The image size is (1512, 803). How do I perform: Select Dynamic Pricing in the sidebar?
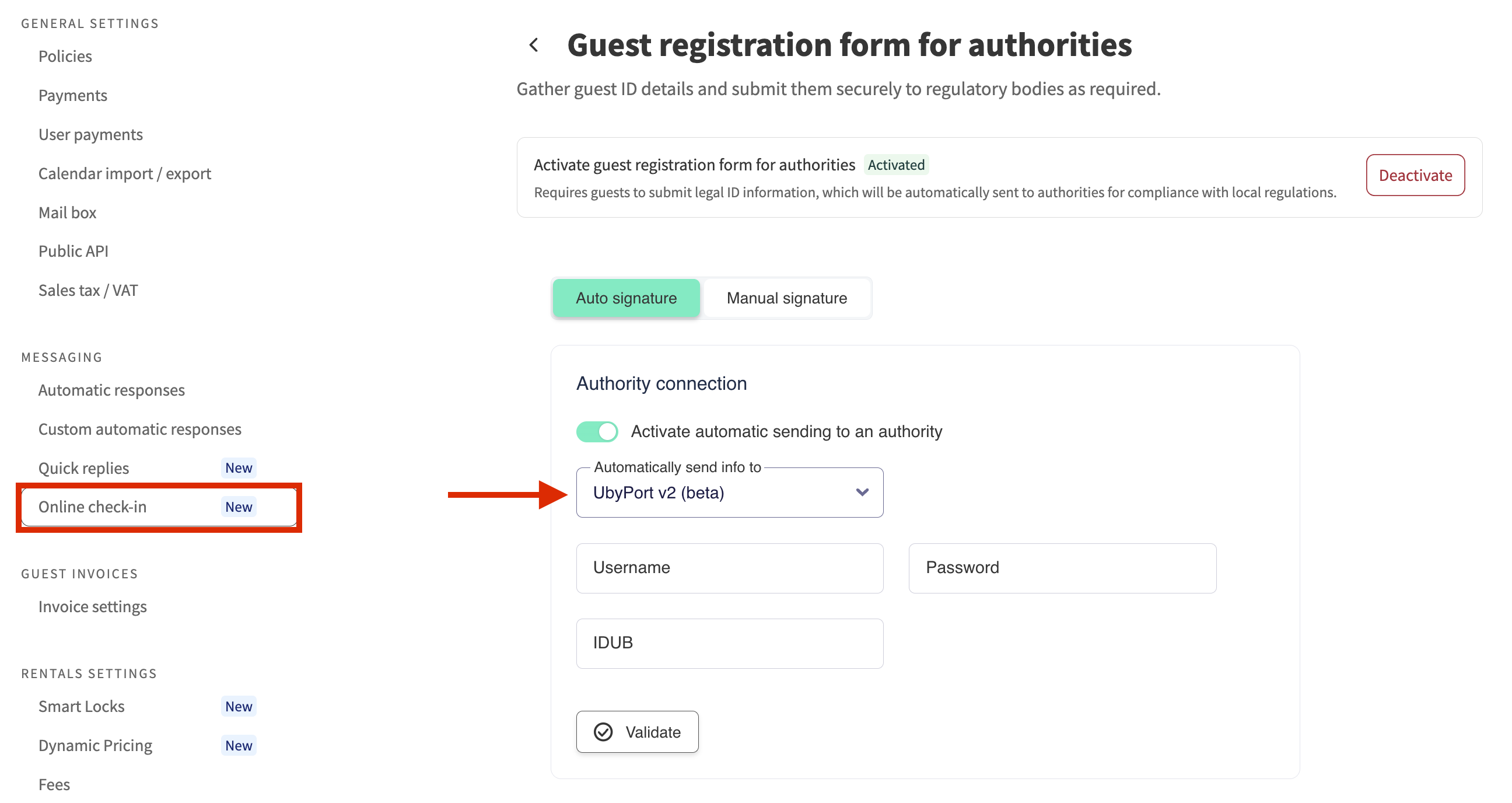95,745
